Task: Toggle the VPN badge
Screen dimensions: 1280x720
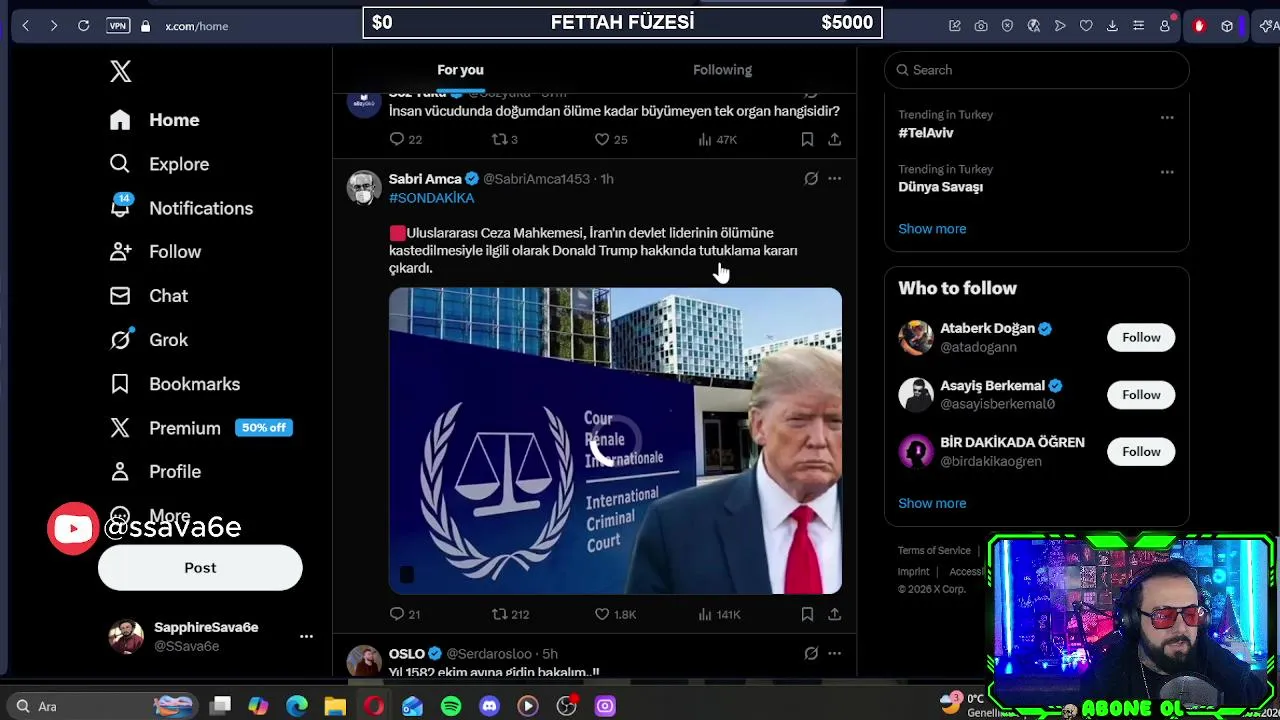Action: coord(118,26)
